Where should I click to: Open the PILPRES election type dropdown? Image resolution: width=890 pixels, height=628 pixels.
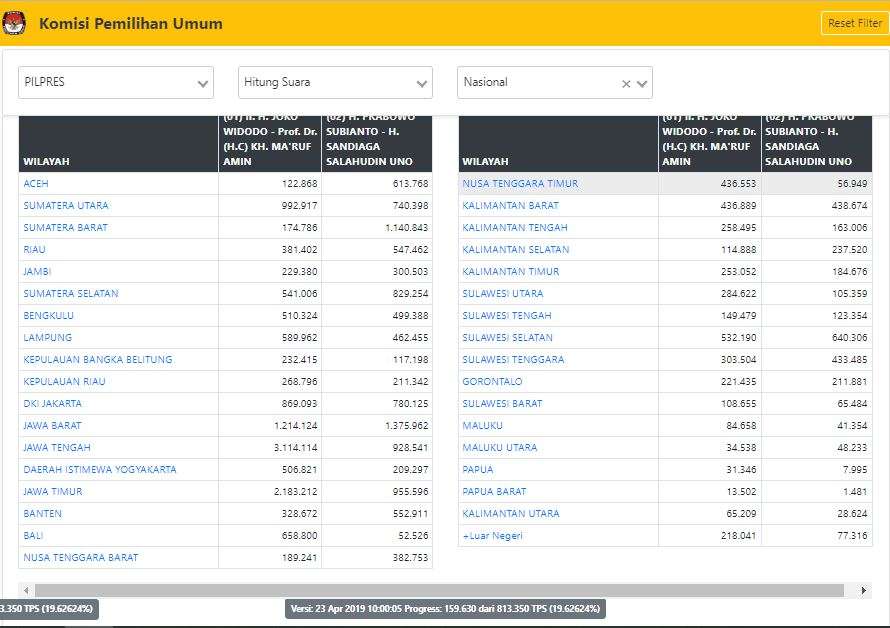coord(116,83)
